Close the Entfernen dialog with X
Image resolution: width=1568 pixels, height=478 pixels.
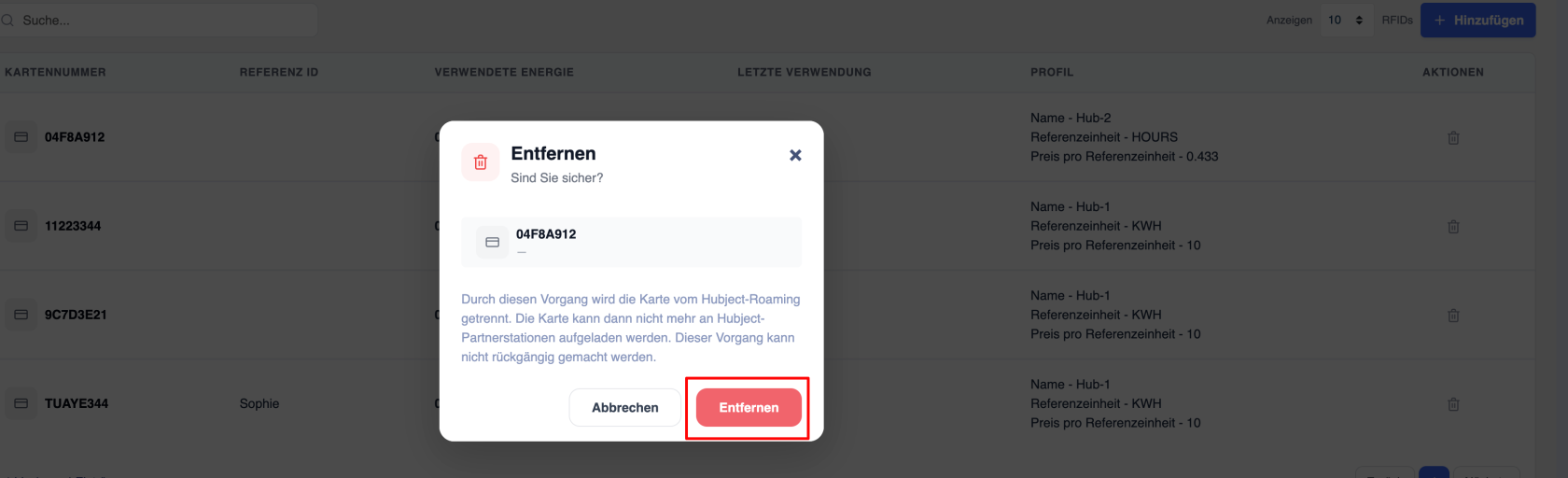[795, 155]
